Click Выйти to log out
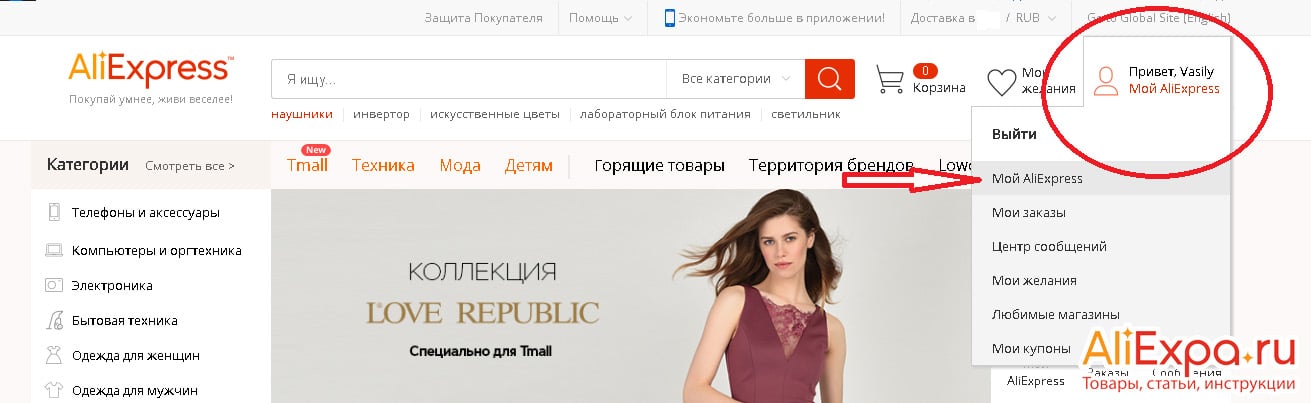Viewport: 1311px width, 403px height. click(x=1014, y=134)
